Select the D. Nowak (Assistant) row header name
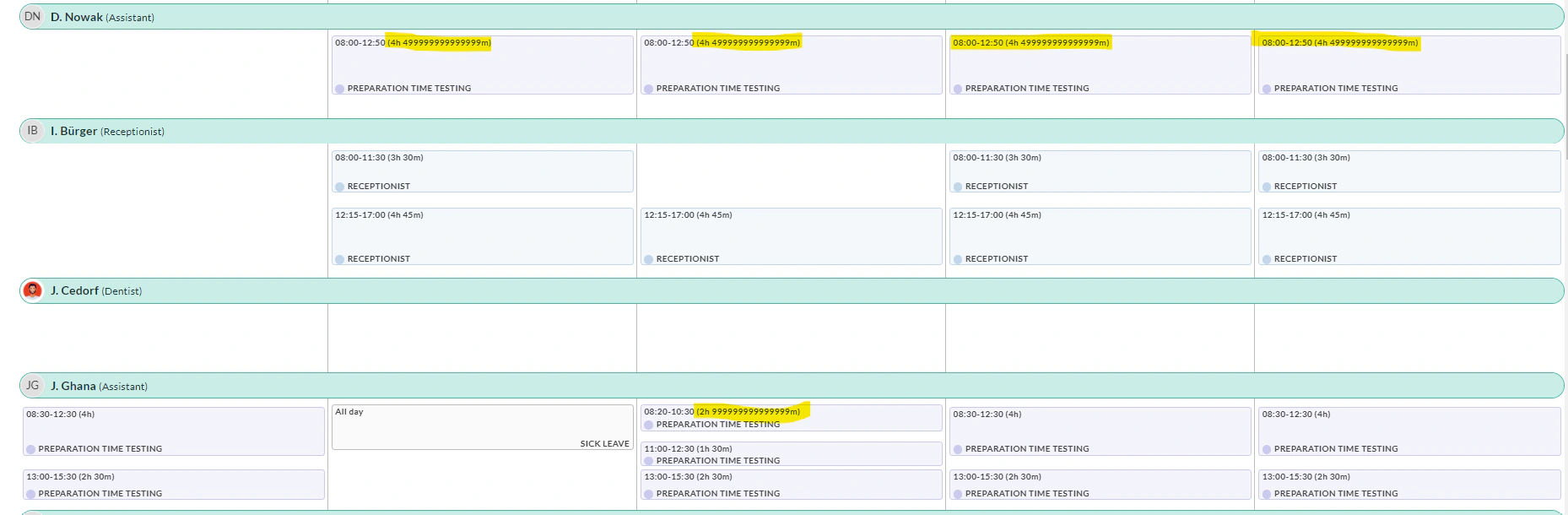The height and width of the screenshot is (515, 1568). 102,18
